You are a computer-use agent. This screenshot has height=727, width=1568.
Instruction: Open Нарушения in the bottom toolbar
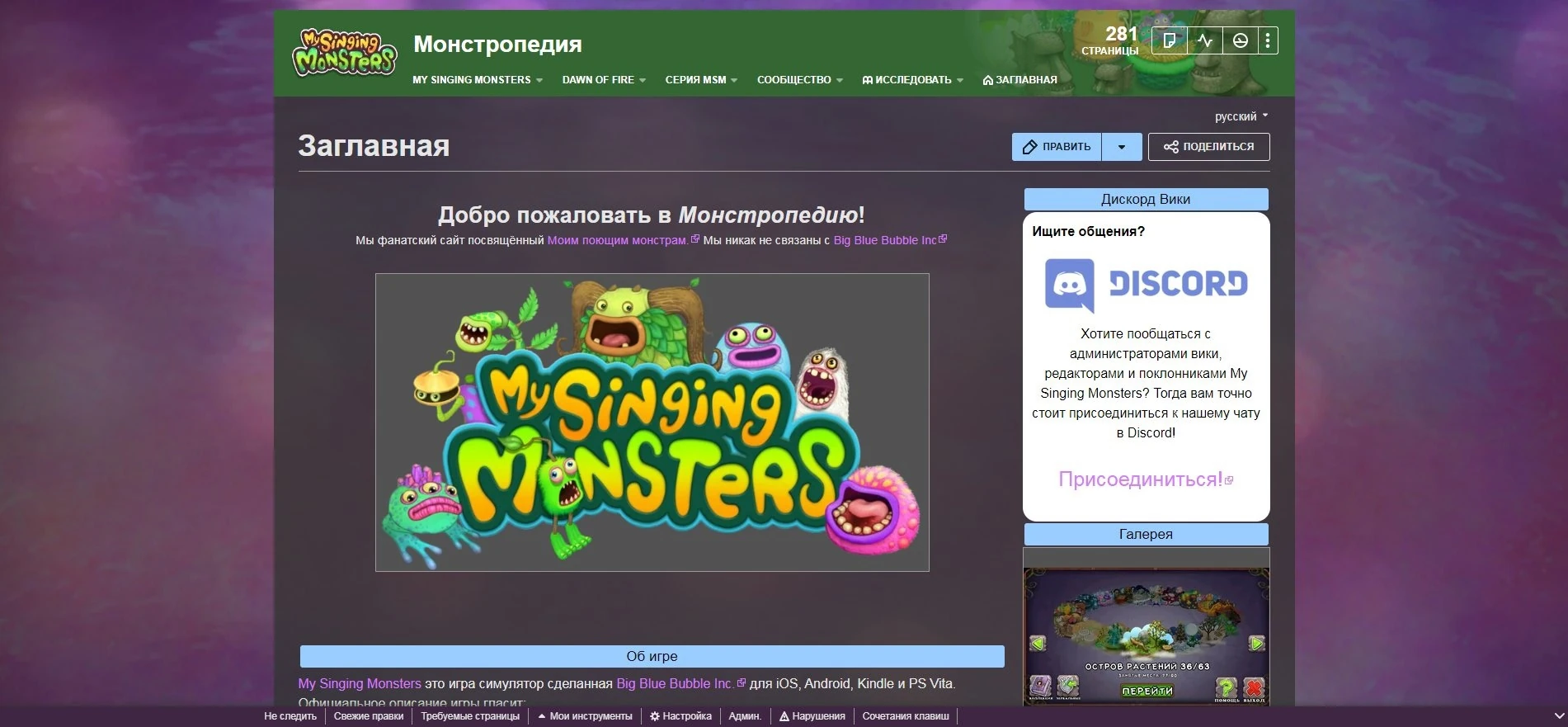812,716
